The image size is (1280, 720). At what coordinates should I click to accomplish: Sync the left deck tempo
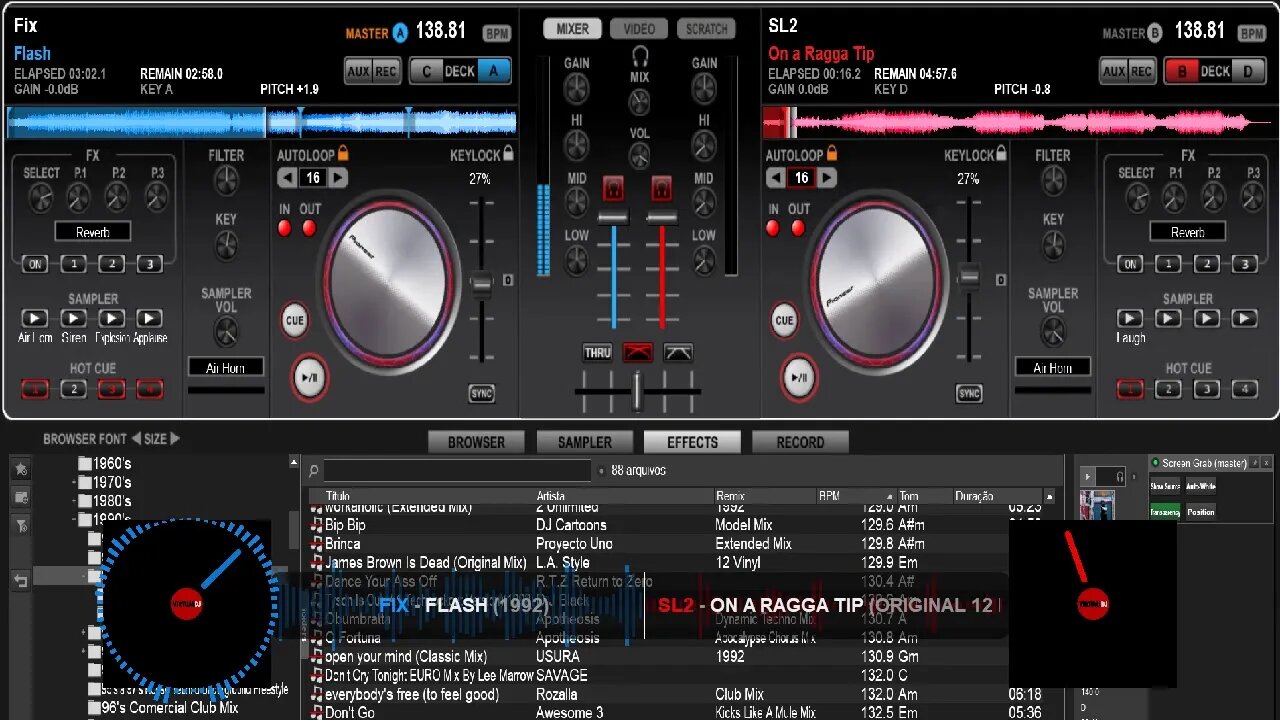(482, 393)
